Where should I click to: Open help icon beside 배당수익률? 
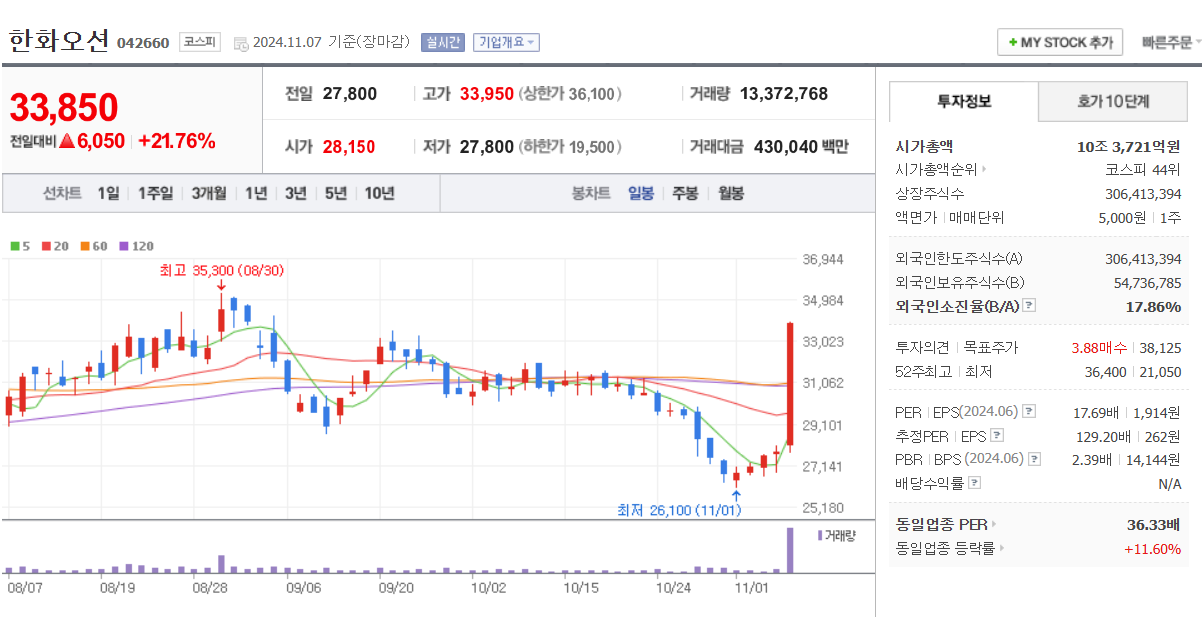pyautogui.click(x=974, y=483)
